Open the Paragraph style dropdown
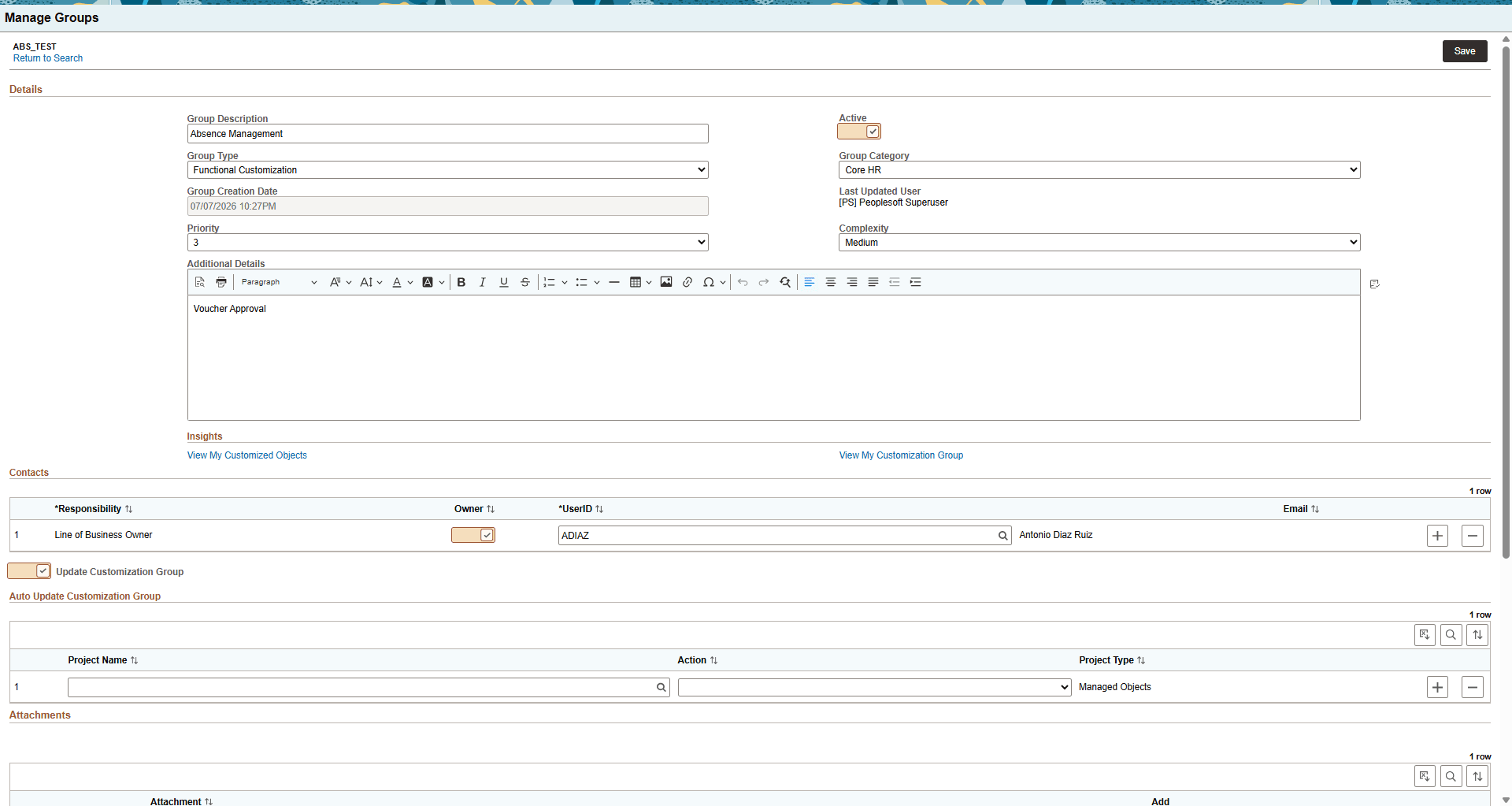This screenshot has width=1512, height=806. 279,282
